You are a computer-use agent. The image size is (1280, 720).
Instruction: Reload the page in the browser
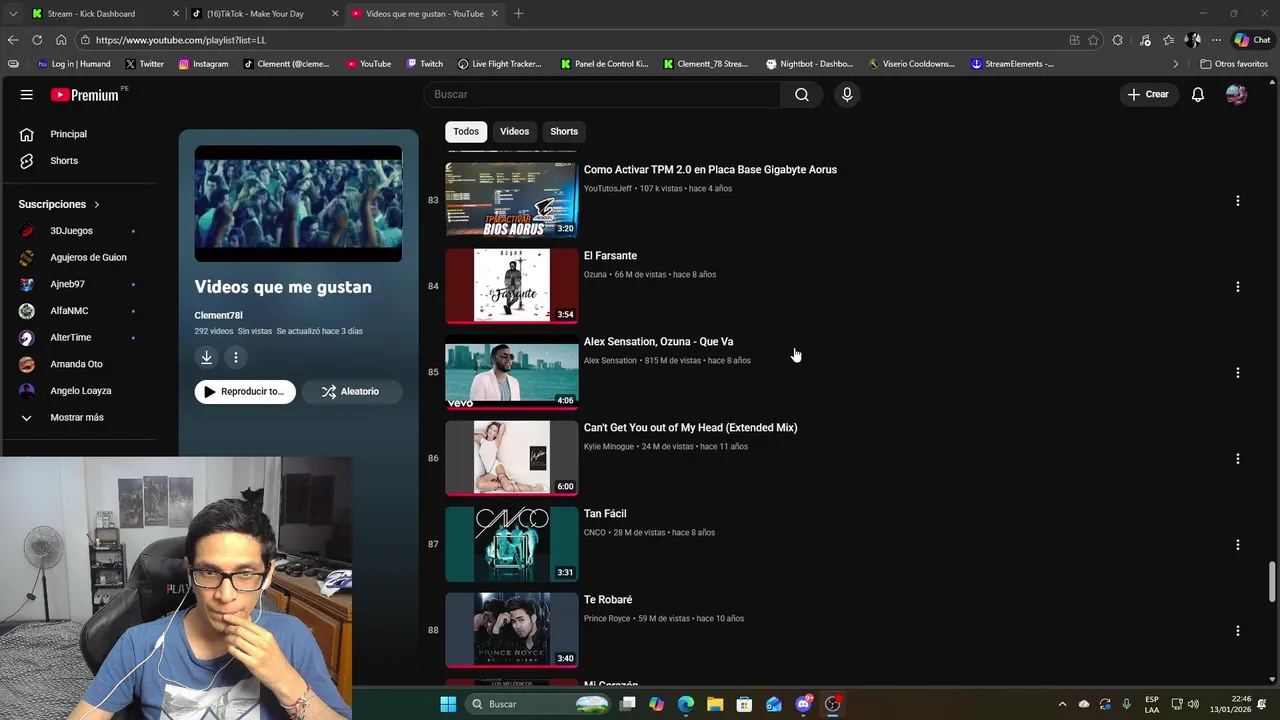[37, 40]
